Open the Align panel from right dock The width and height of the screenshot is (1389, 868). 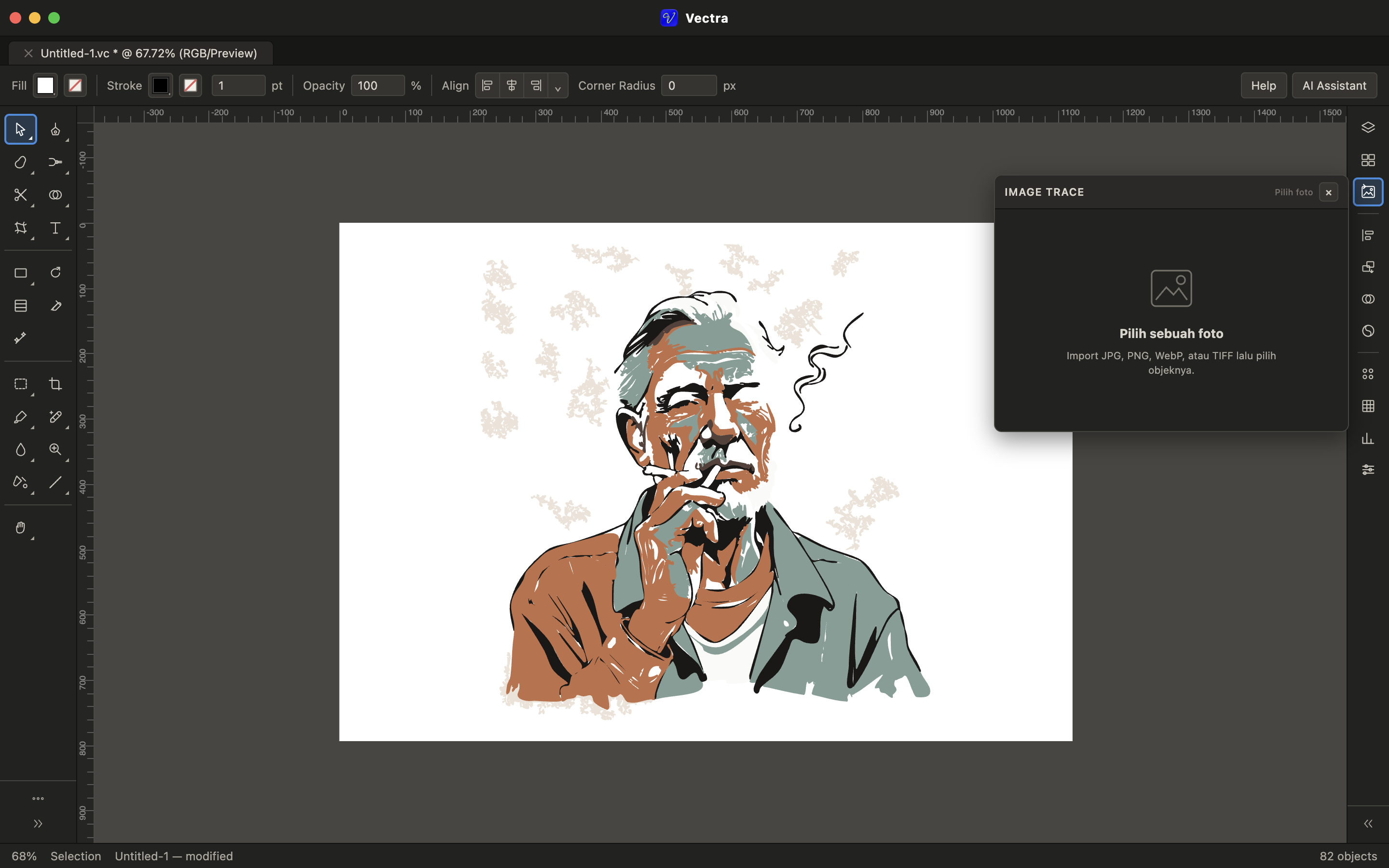(1368, 235)
